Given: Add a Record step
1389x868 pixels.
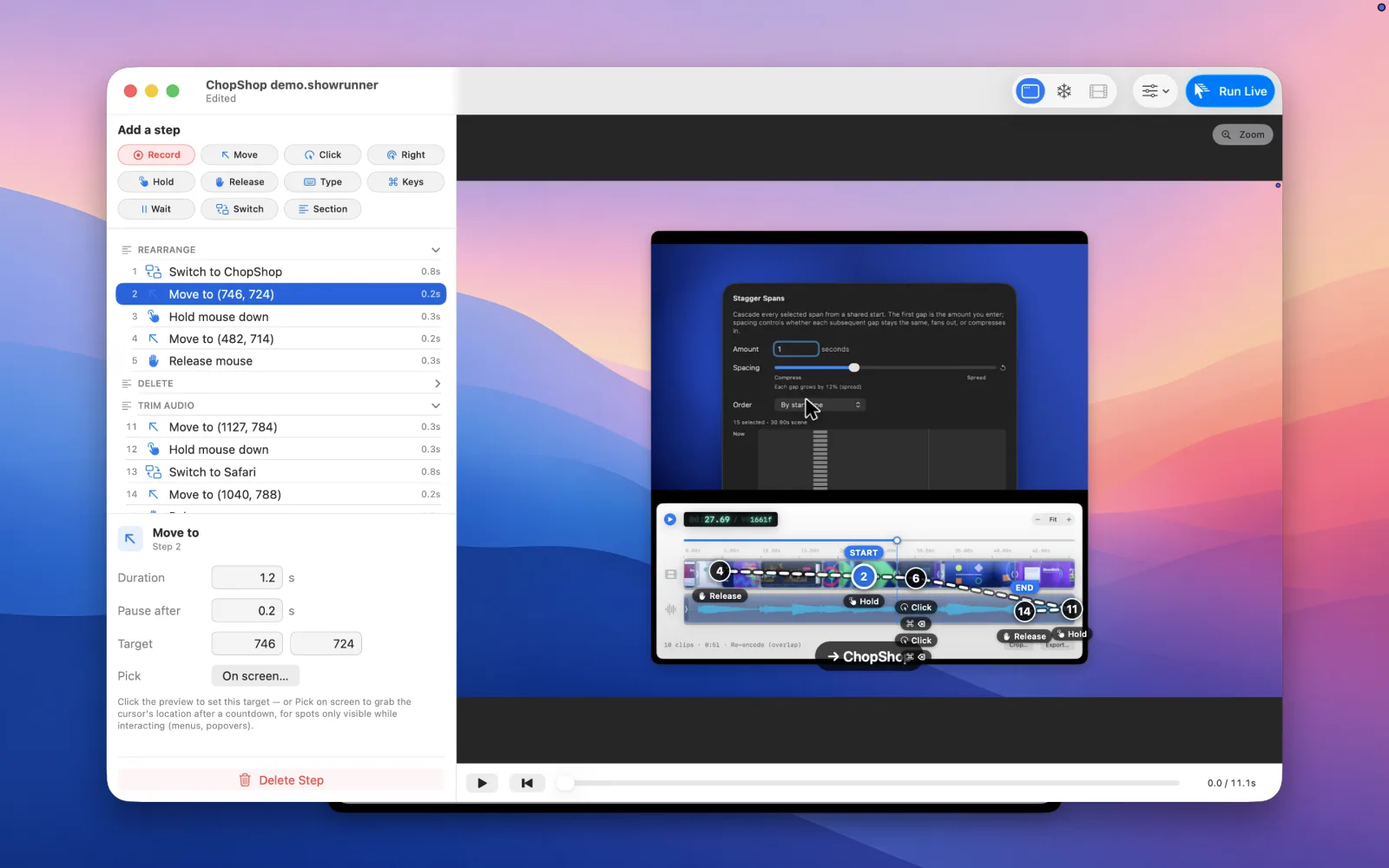Looking at the screenshot, I should click(x=156, y=155).
